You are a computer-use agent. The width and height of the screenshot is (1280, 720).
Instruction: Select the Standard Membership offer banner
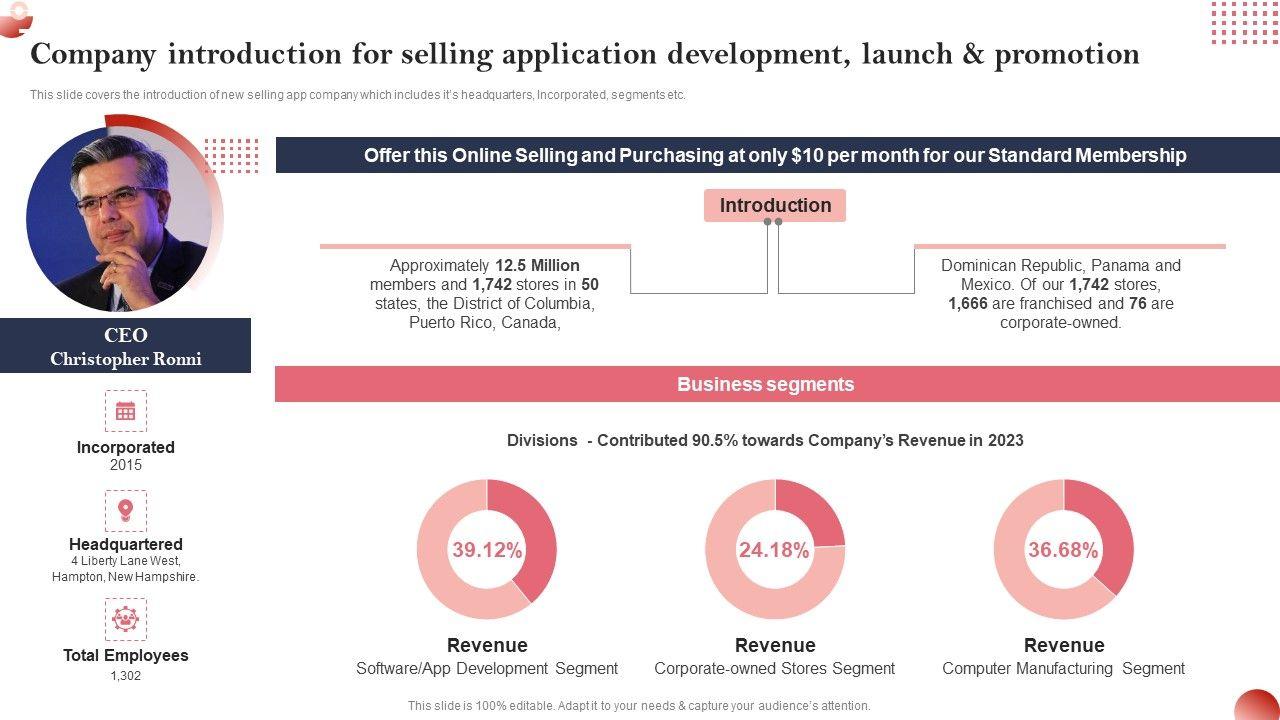coord(777,155)
